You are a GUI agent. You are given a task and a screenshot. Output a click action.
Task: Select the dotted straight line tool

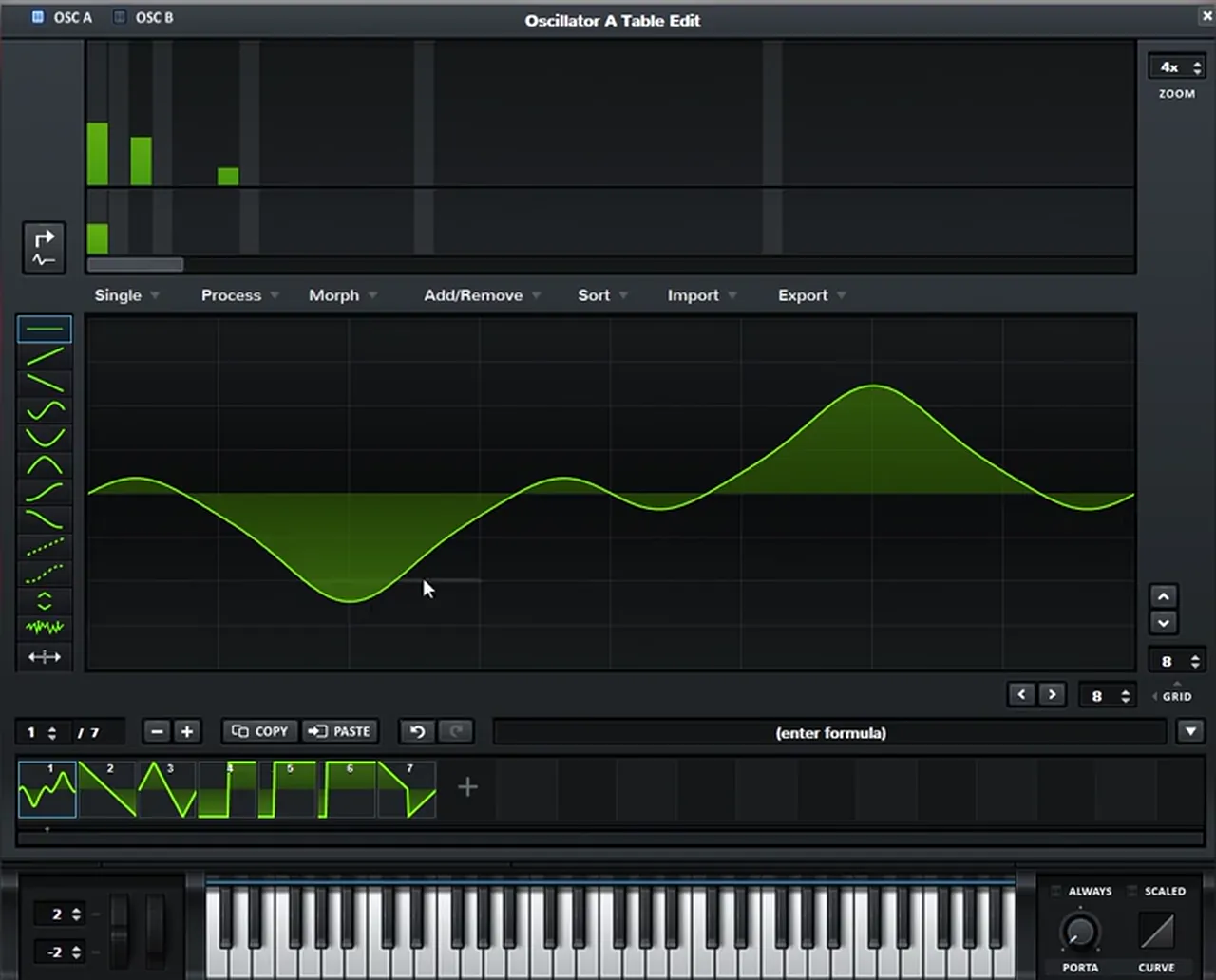point(45,547)
